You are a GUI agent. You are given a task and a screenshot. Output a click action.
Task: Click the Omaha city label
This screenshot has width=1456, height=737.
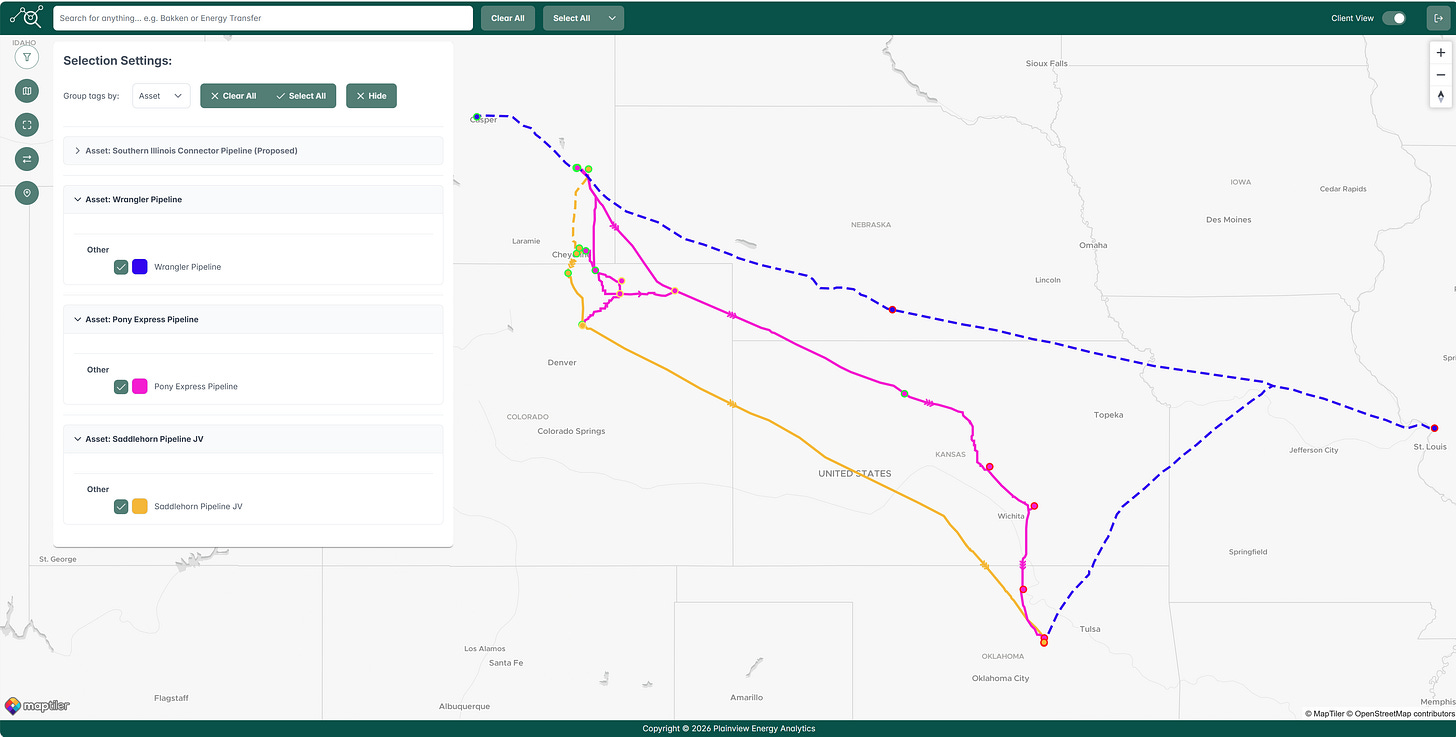1093,245
